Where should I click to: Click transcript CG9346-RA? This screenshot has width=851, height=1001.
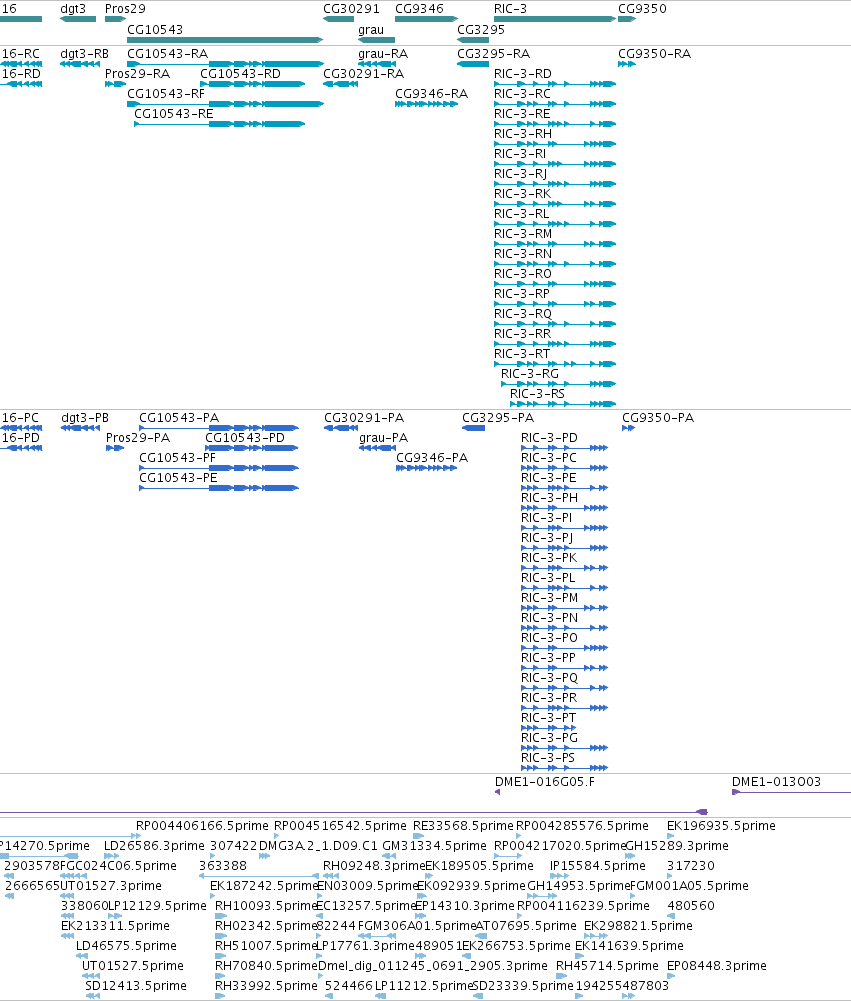pyautogui.click(x=432, y=94)
